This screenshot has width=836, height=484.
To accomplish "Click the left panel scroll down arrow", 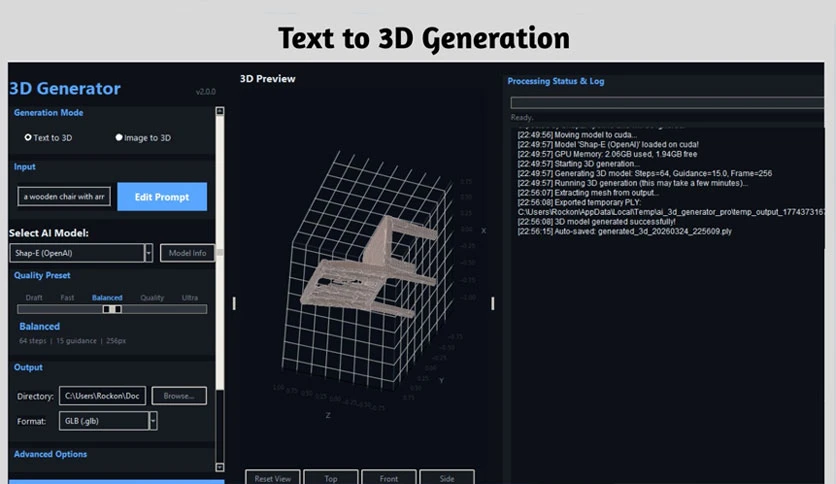I will tap(220, 467).
